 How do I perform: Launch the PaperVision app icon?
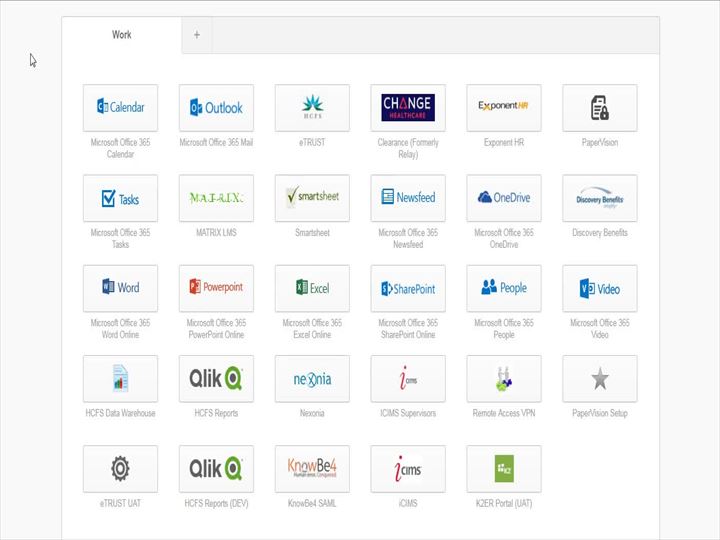[600, 107]
